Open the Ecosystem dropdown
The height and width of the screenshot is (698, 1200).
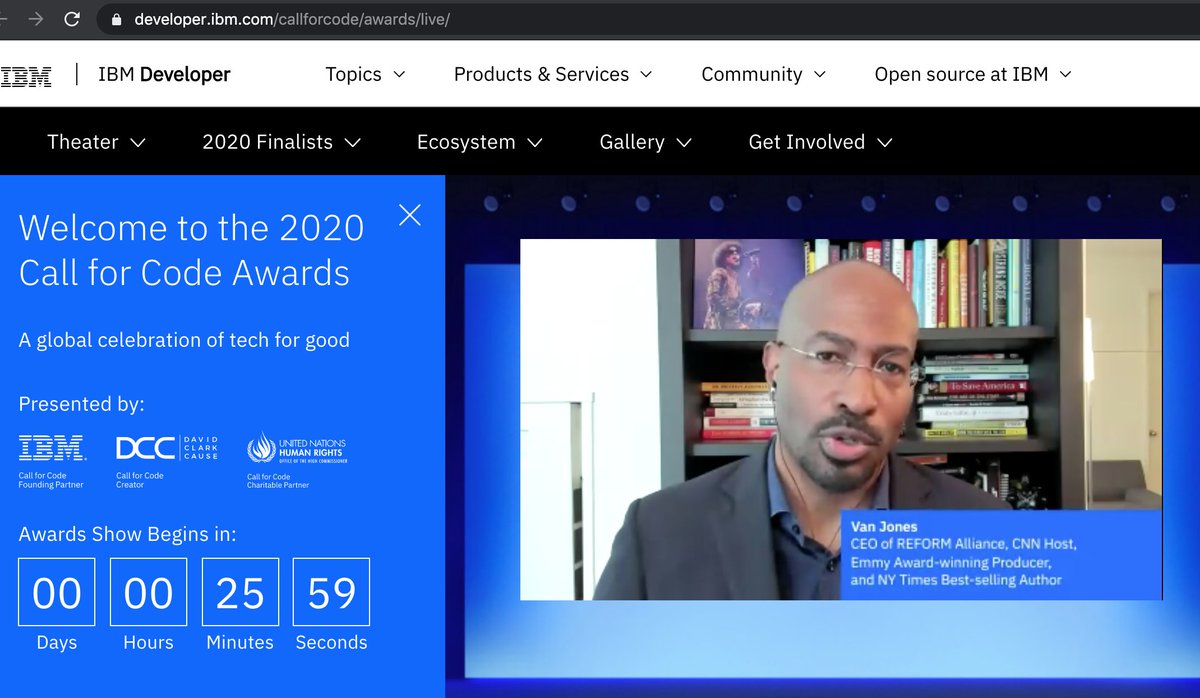(479, 142)
